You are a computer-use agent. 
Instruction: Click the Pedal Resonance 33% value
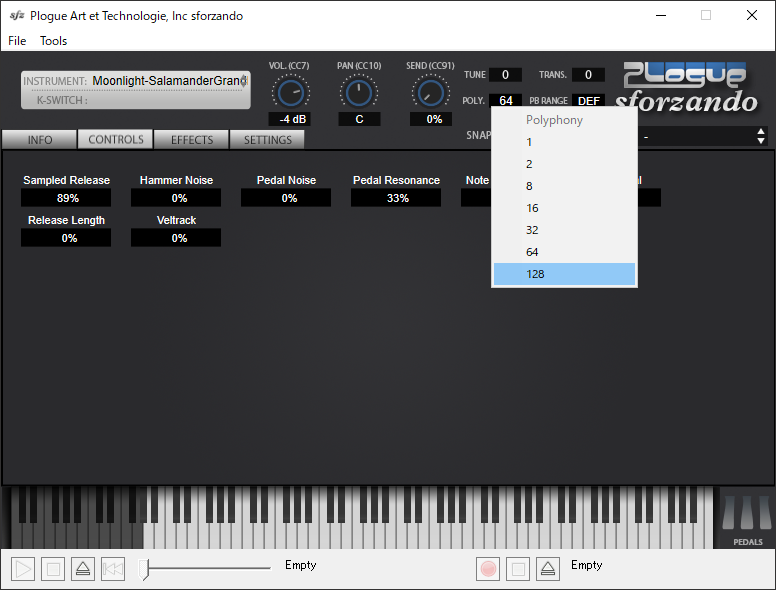(x=396, y=198)
